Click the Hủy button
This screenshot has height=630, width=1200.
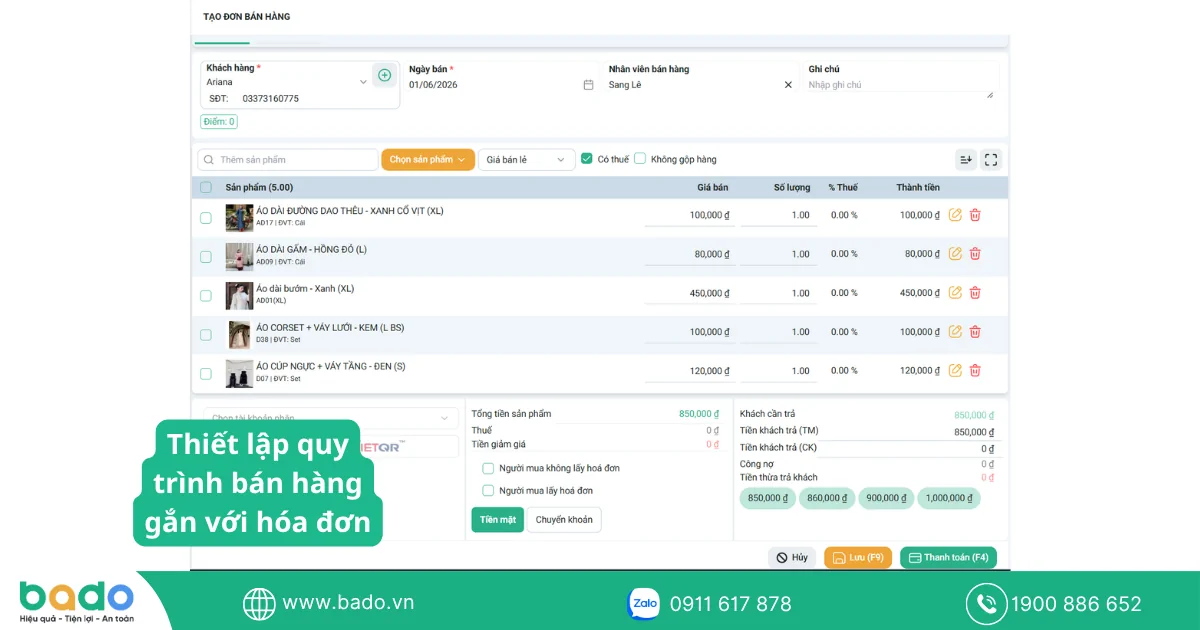tap(792, 557)
